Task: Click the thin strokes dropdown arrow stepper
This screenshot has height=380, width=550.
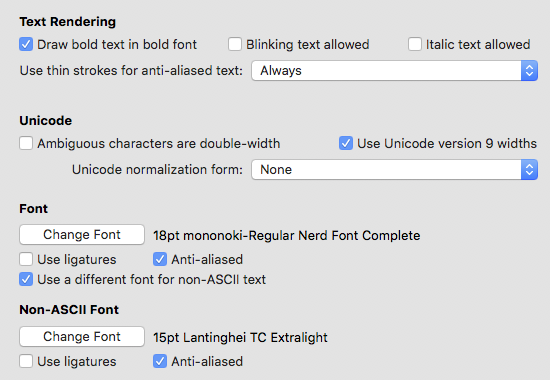Action: [529, 71]
